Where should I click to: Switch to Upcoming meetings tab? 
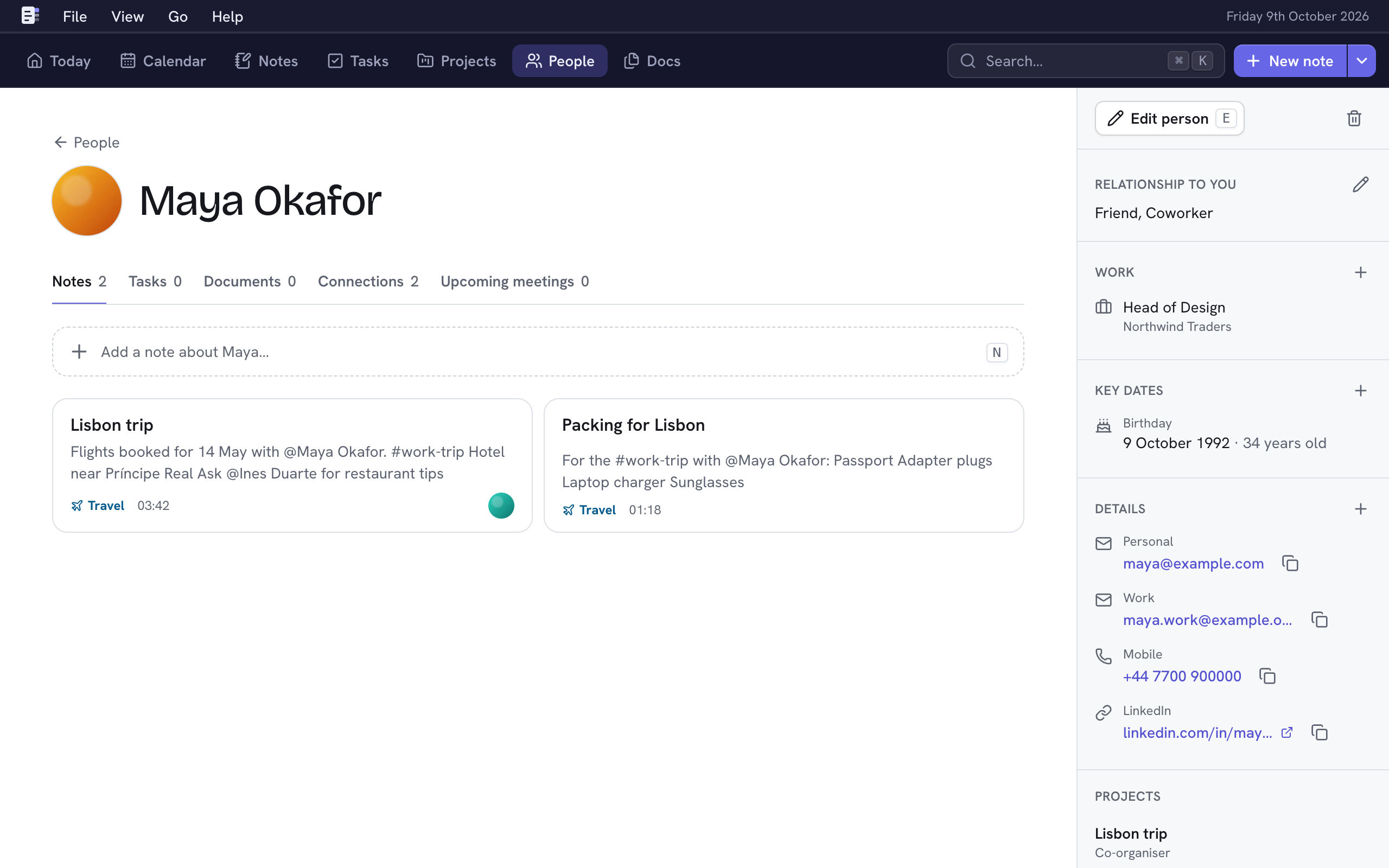(x=514, y=282)
